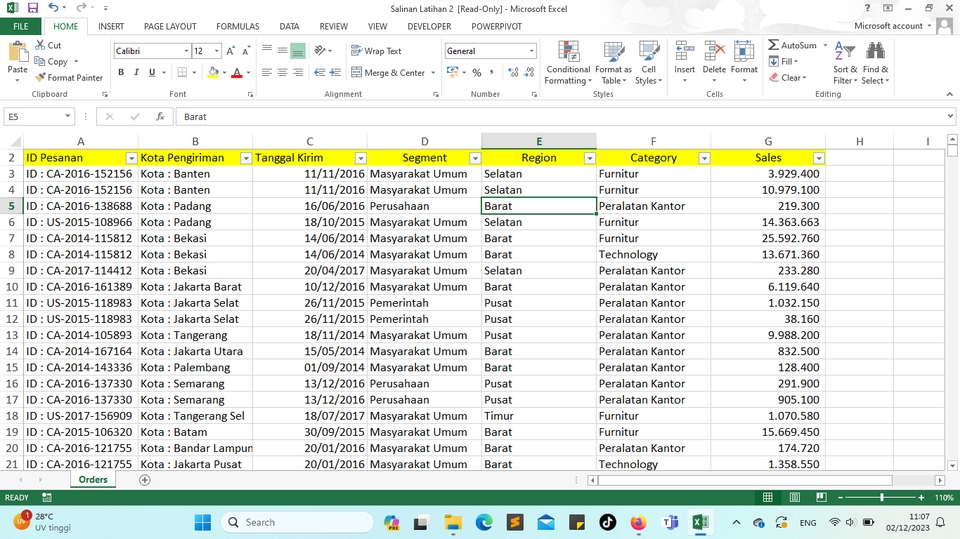960x539 pixels.
Task: Open filter dropdown for Region column
Action: (590, 158)
